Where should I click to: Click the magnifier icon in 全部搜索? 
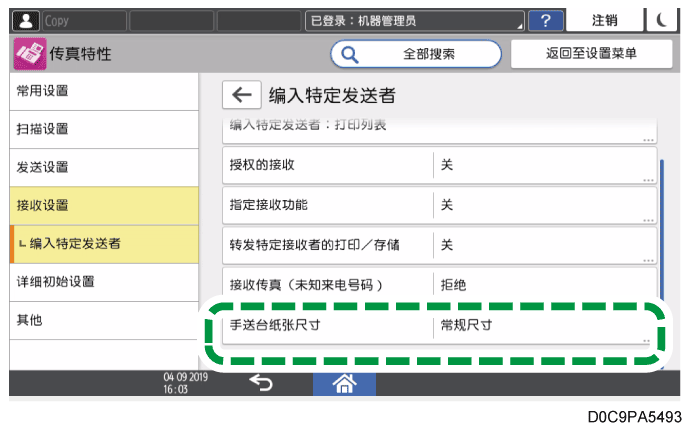click(x=351, y=54)
